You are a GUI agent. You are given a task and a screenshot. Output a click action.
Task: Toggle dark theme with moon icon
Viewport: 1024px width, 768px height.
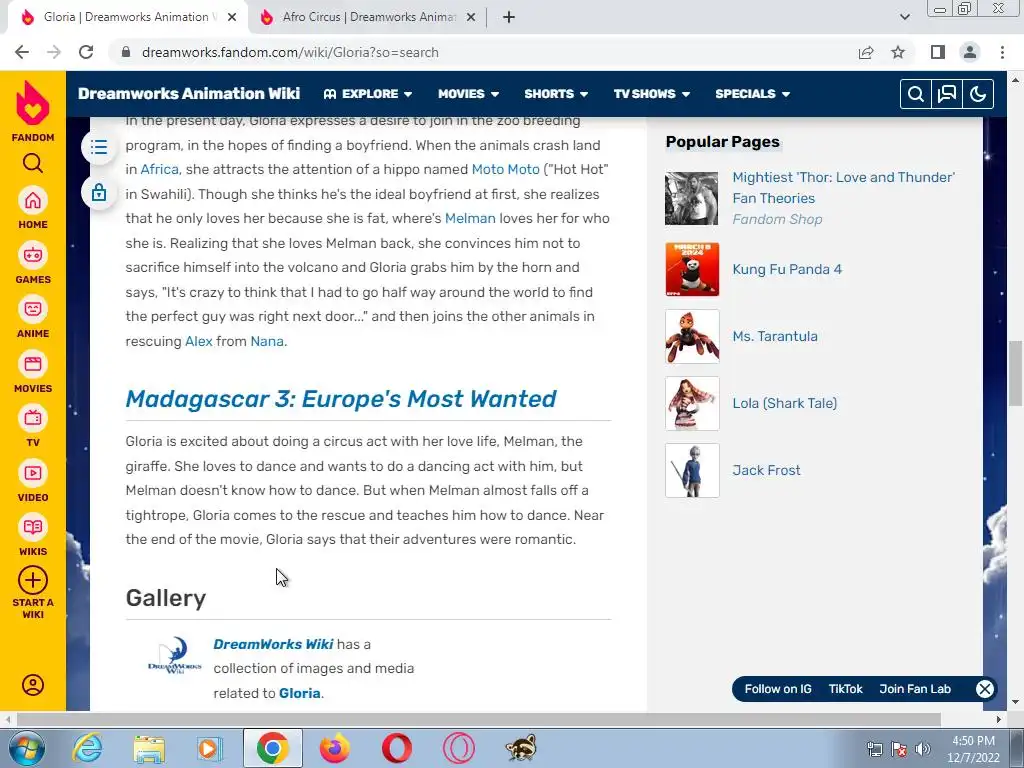coord(978,94)
